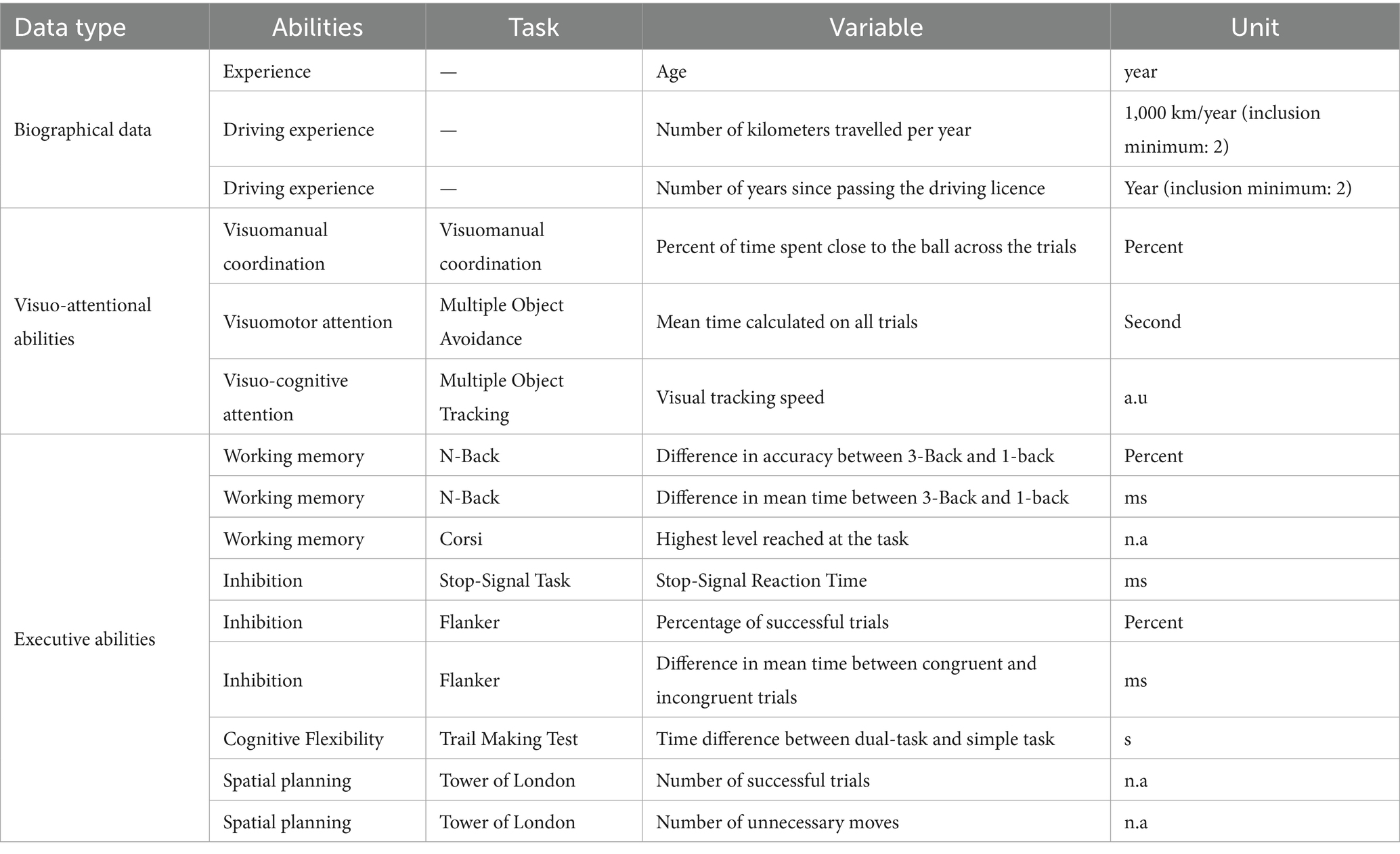Select the Stop-Signal Reaction Time cell
1400x854 pixels.
[x=761, y=581]
